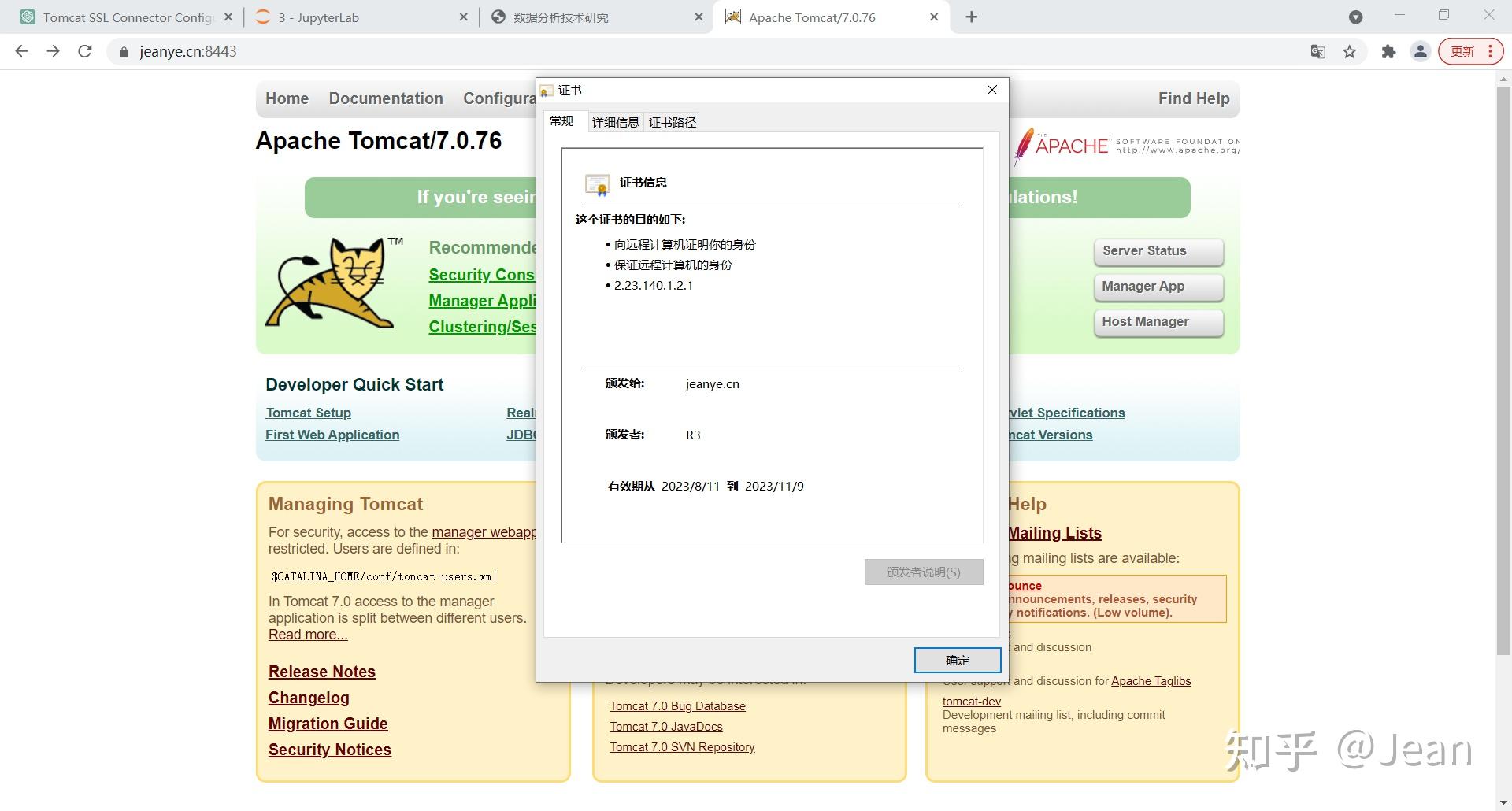This screenshot has height=811, width=1512.
Task: Click the scrollbar down arrow
Action: coord(1503,802)
